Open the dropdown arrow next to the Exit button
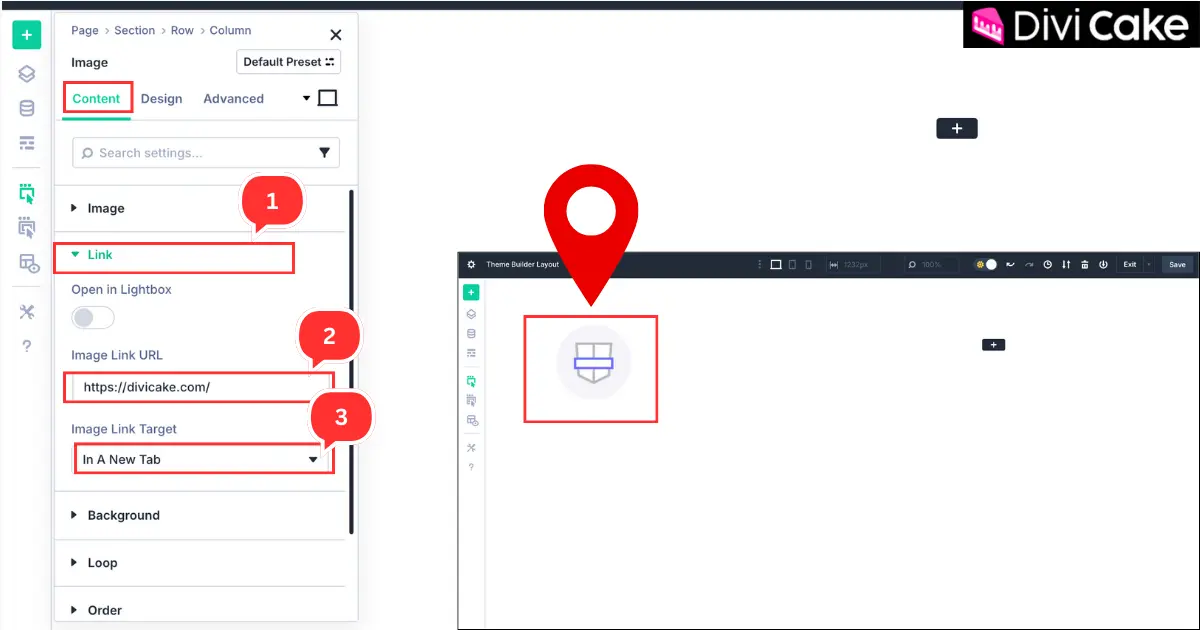 tap(1149, 265)
